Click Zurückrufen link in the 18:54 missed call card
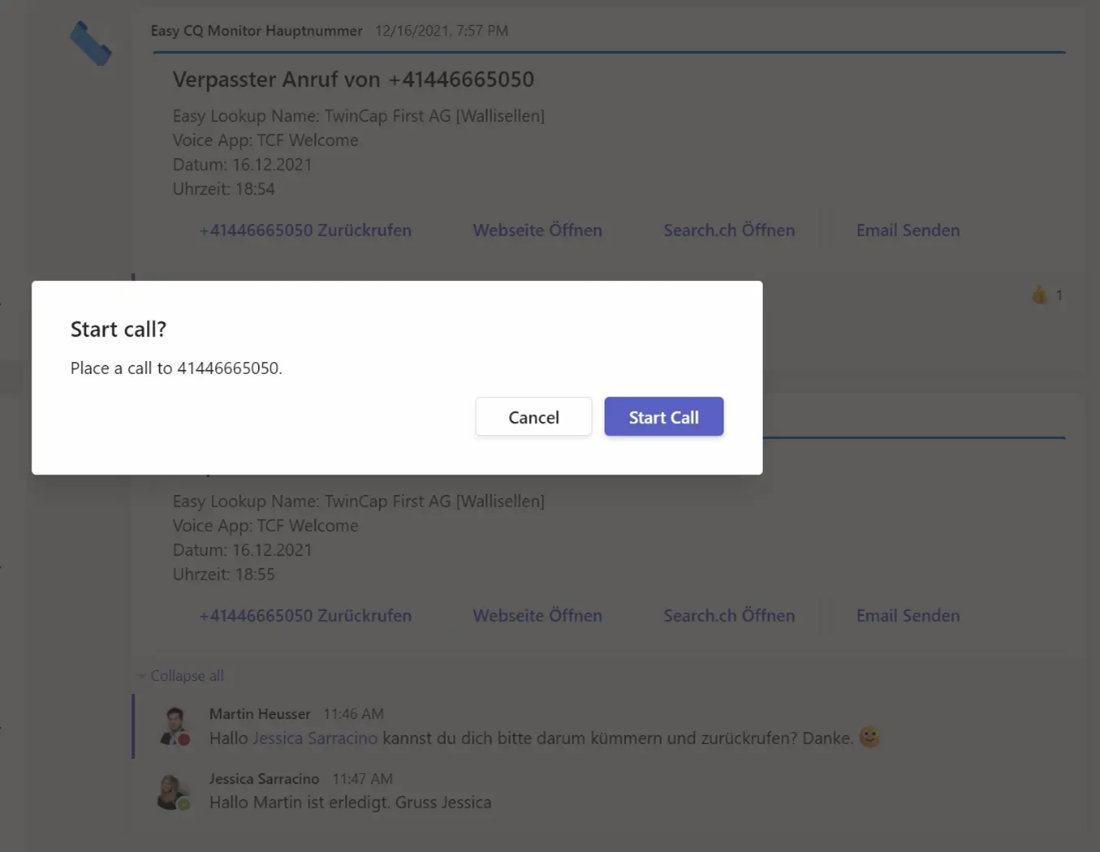The image size is (1100, 852). click(x=305, y=230)
